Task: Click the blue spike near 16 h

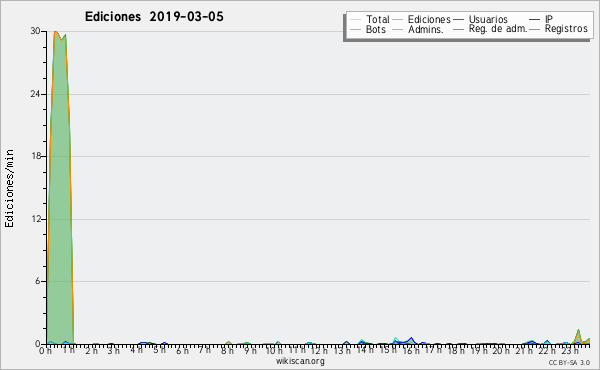Action: tap(411, 341)
